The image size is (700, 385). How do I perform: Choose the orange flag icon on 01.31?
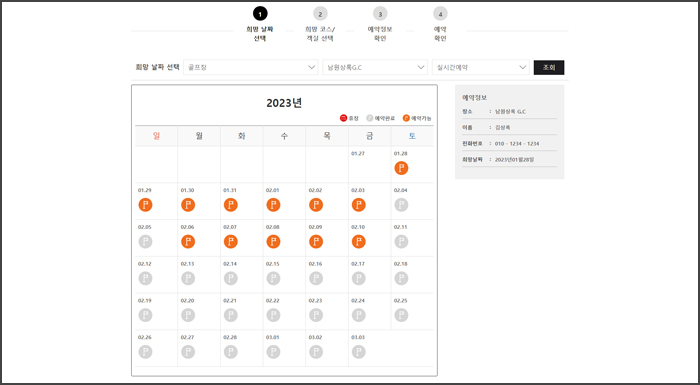[230, 205]
